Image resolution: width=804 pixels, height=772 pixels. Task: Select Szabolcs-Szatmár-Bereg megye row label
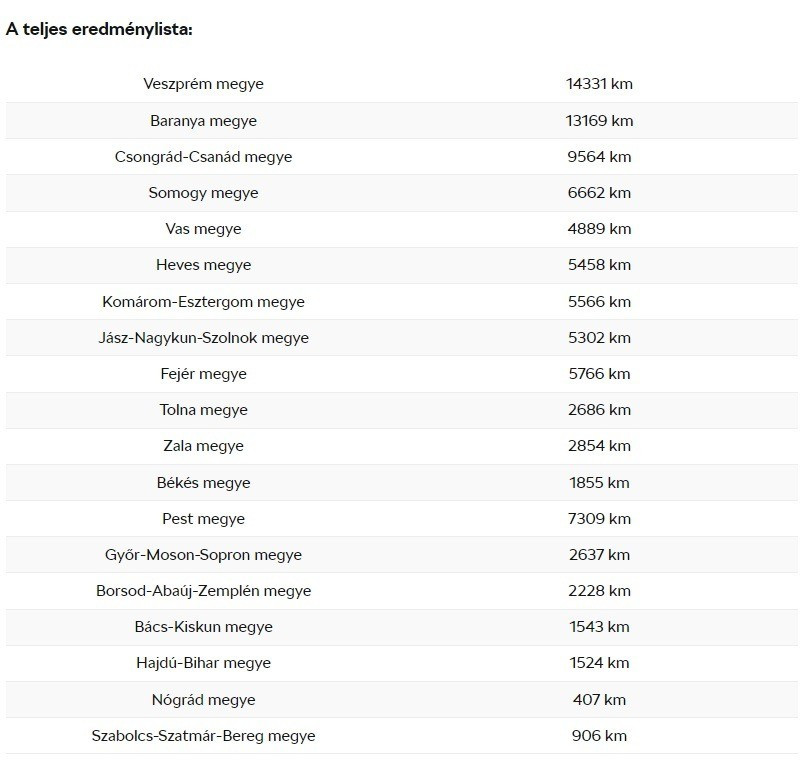point(203,736)
